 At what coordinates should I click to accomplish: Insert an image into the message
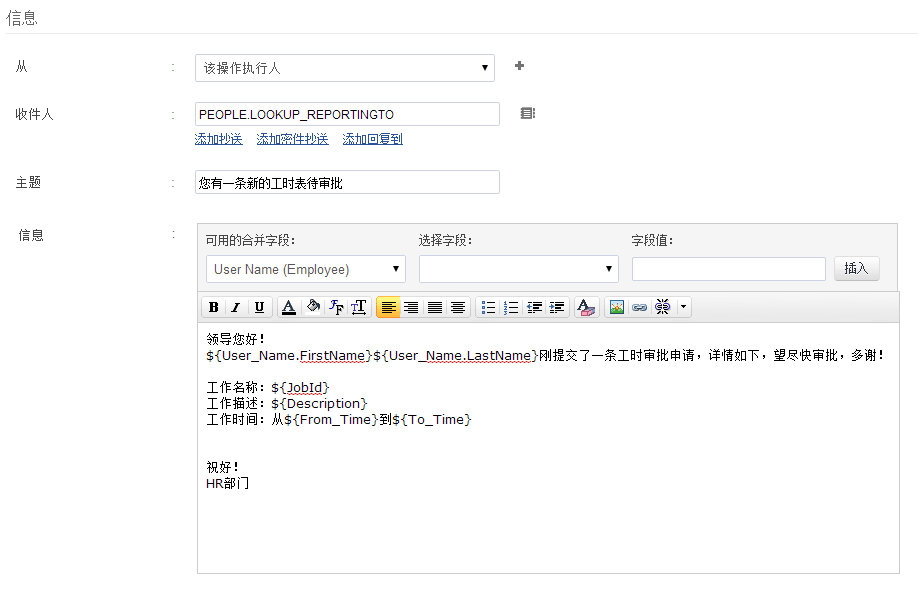click(617, 308)
